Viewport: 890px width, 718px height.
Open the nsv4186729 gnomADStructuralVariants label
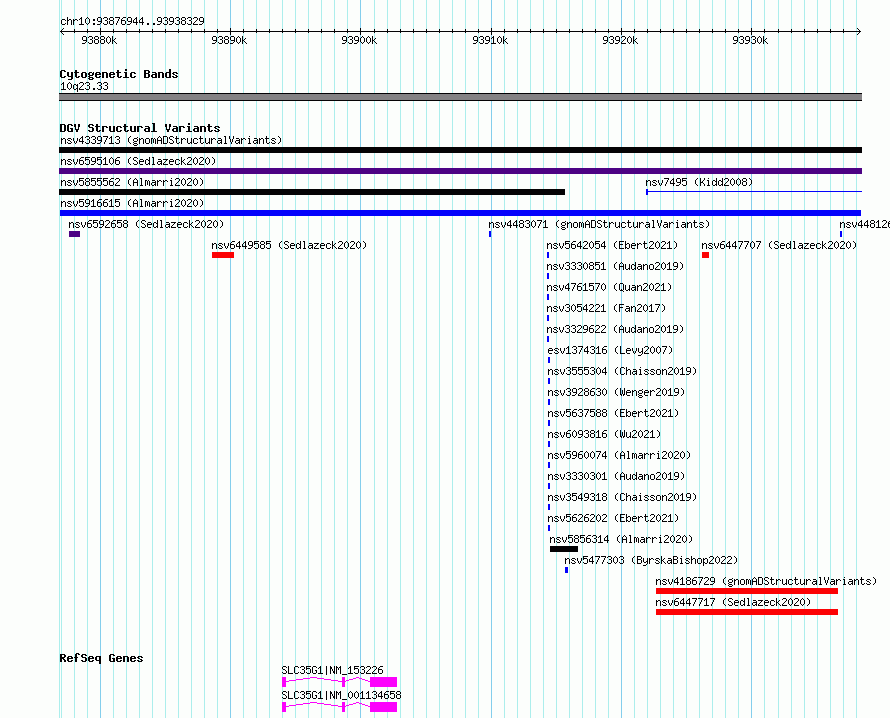tap(766, 581)
